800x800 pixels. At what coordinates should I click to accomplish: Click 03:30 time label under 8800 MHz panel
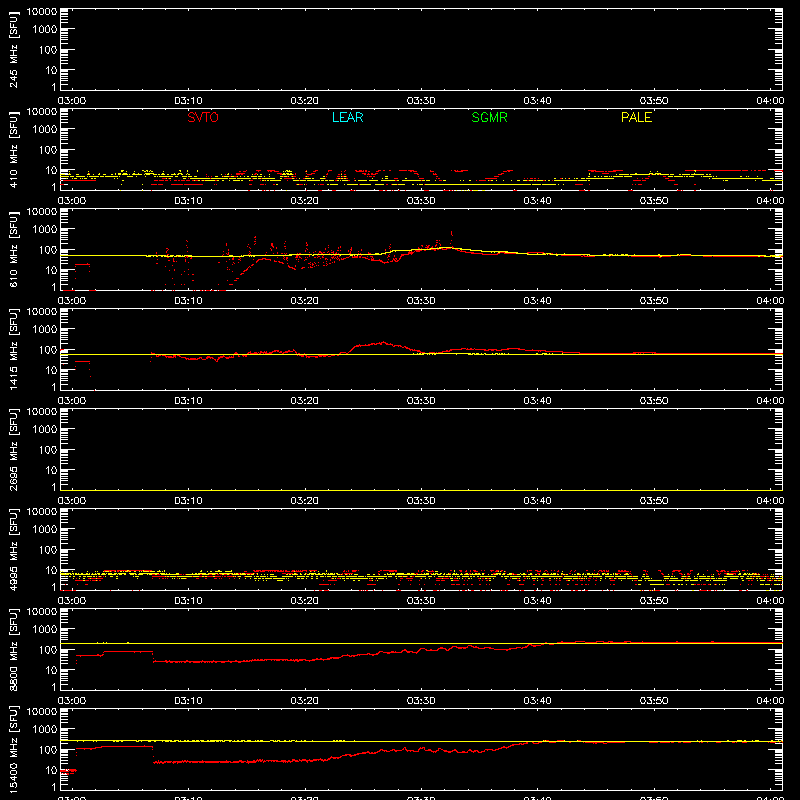click(x=421, y=701)
